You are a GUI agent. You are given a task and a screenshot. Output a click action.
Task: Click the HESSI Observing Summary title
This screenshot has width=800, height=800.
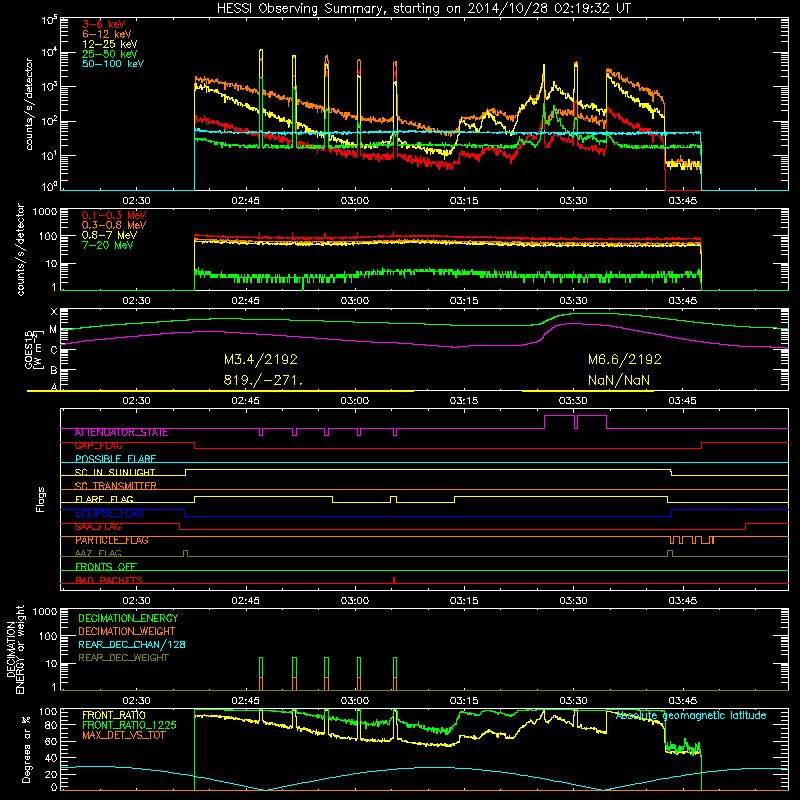click(x=423, y=8)
